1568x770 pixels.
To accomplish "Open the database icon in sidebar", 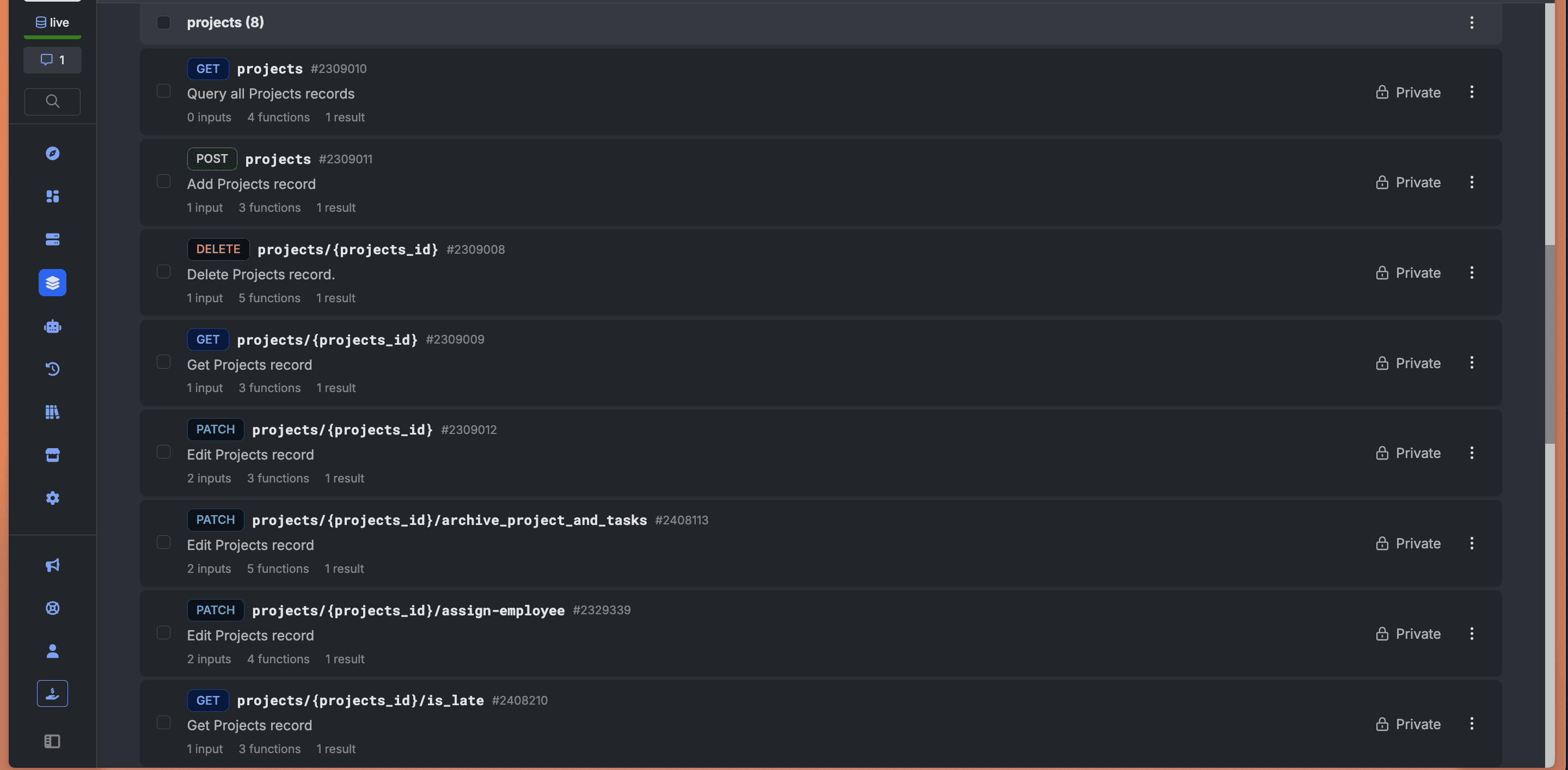I will pos(52,239).
